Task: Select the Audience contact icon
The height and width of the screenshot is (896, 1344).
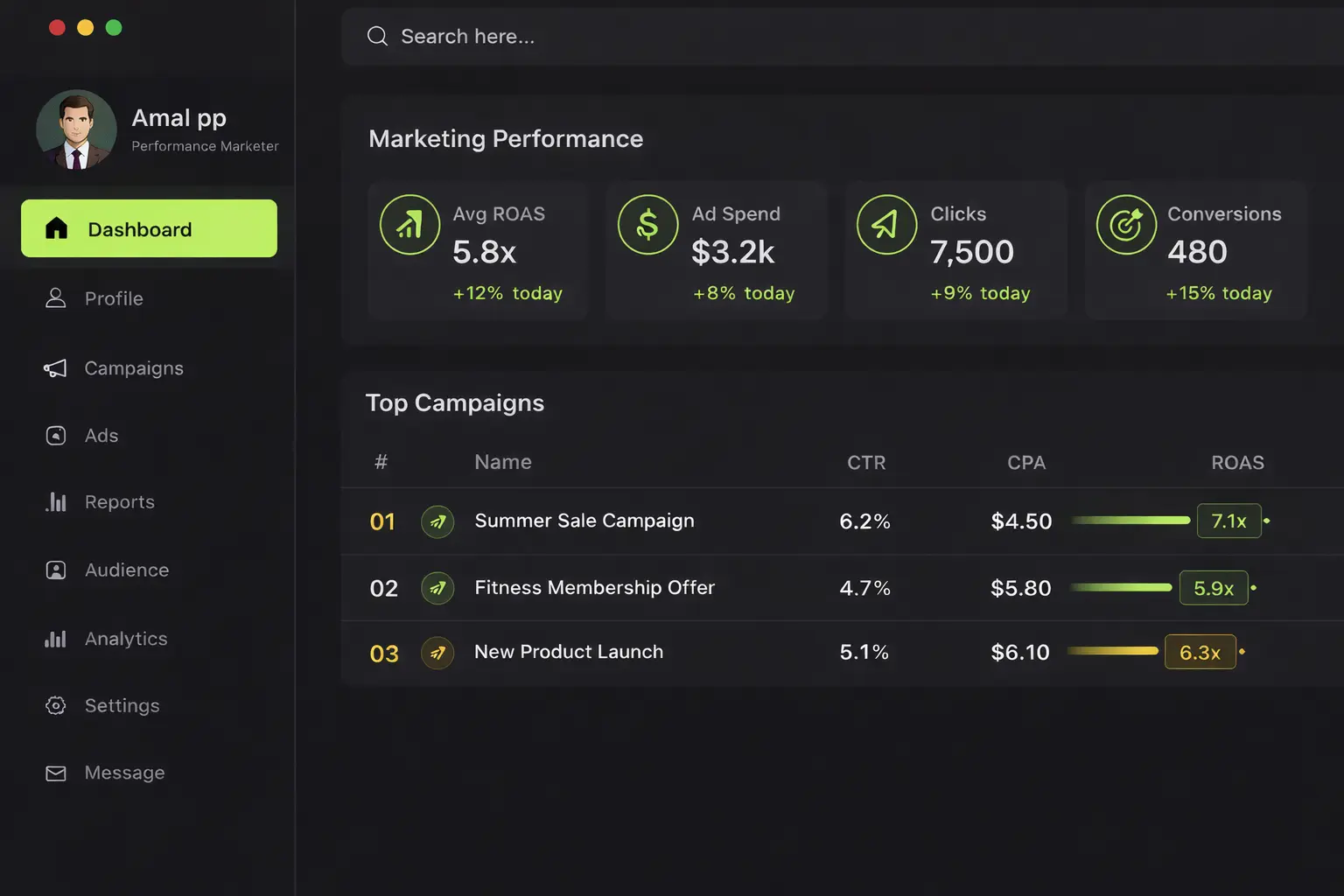Action: pyautogui.click(x=55, y=570)
